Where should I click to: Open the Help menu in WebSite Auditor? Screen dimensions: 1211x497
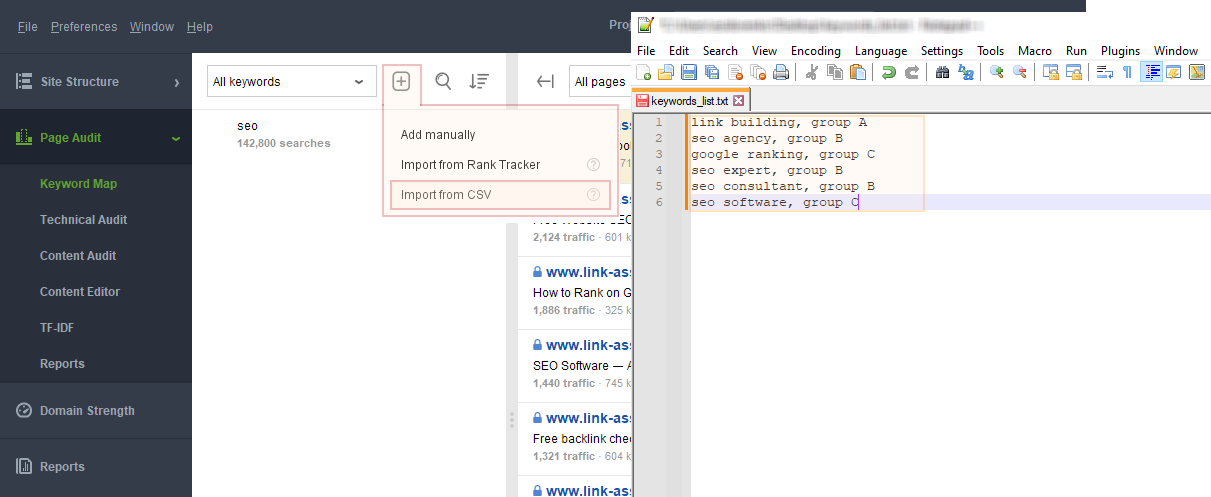[200, 27]
